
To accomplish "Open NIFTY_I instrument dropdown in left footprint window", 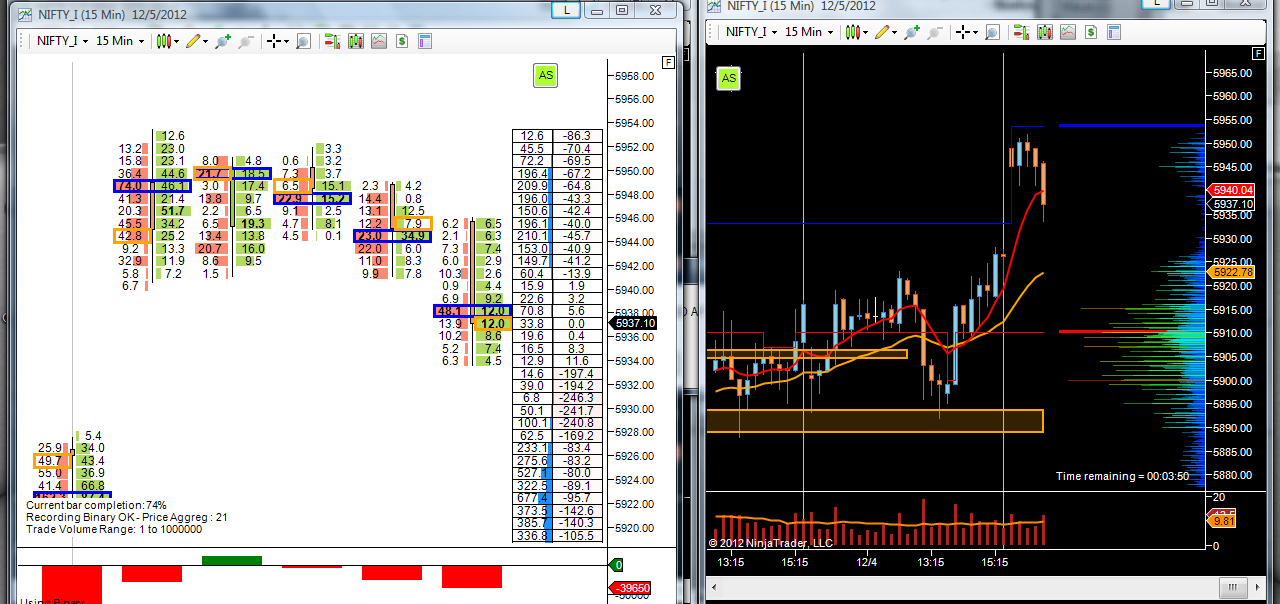I will [63, 41].
